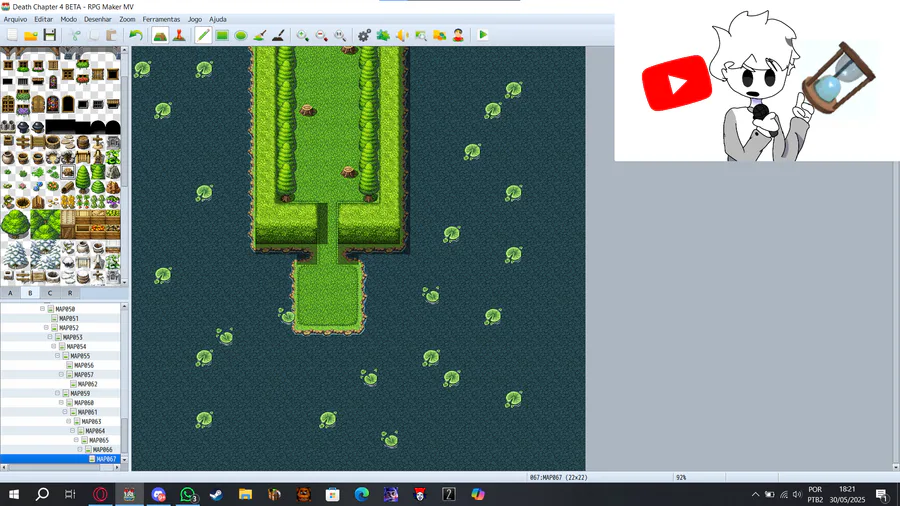The image size is (900, 506).
Task: Open WhatsApp from the taskbar
Action: [188, 494]
